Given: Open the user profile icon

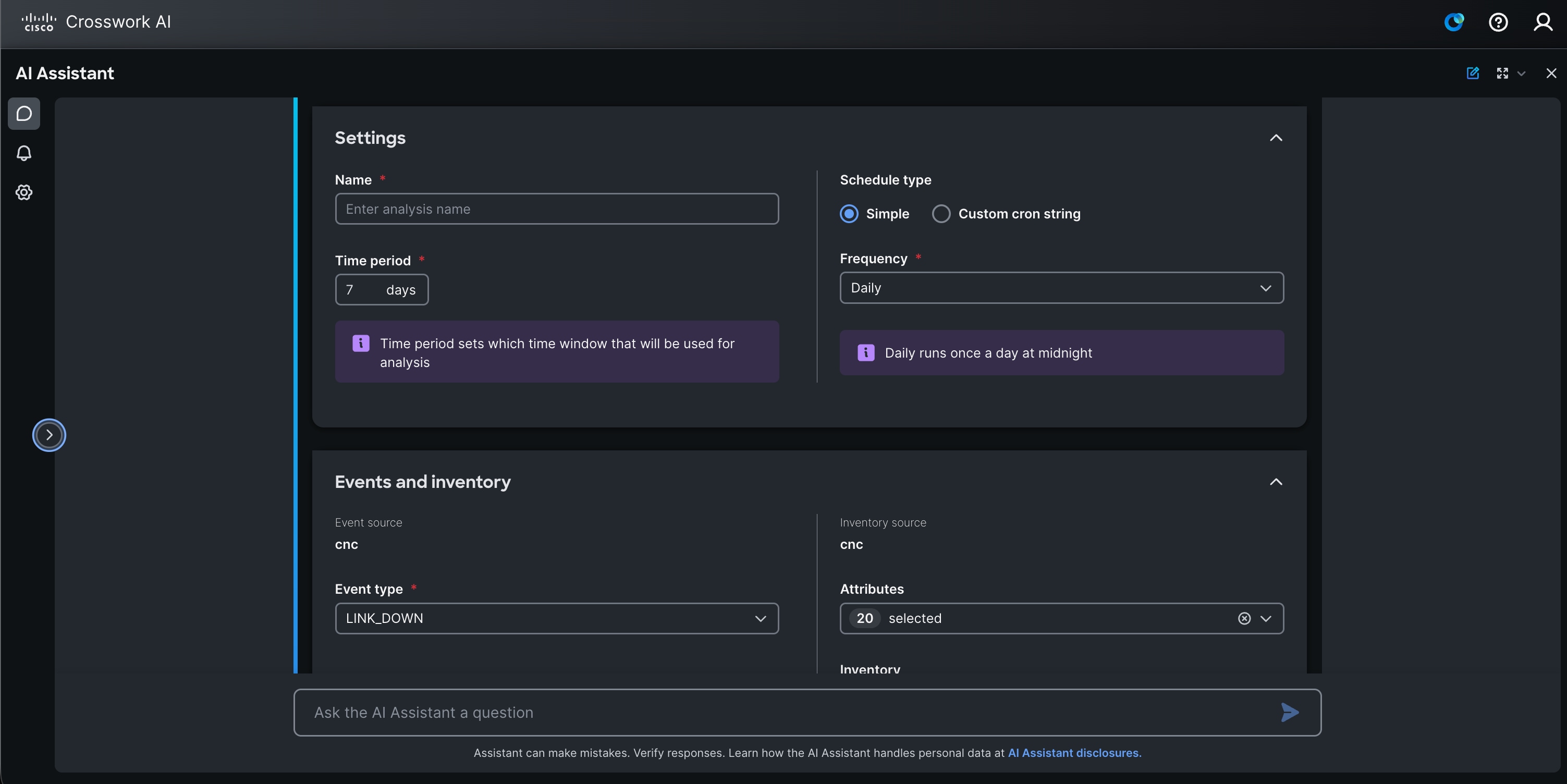Looking at the screenshot, I should [x=1543, y=22].
